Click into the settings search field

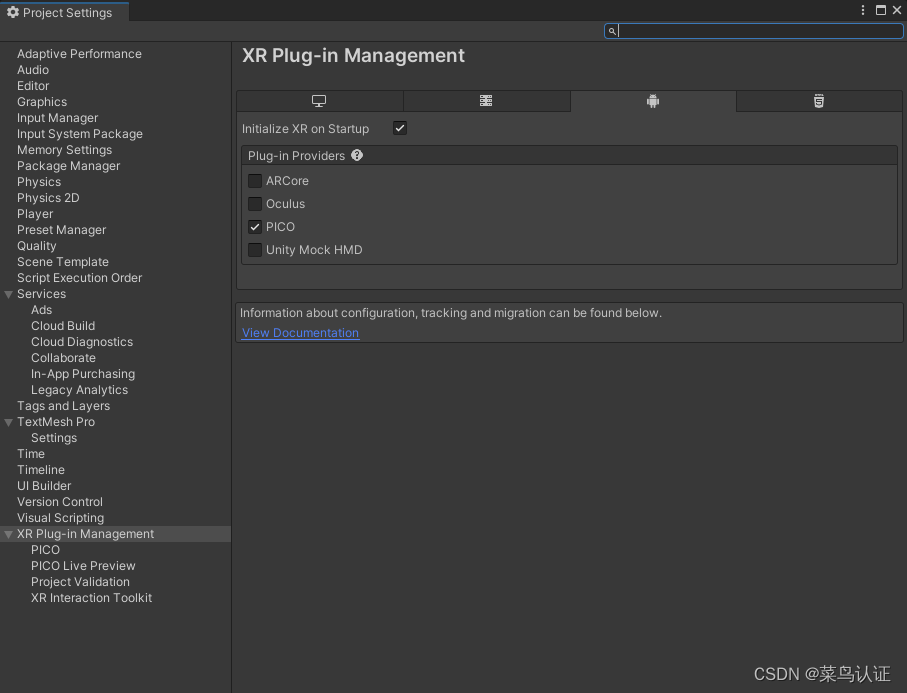(758, 31)
